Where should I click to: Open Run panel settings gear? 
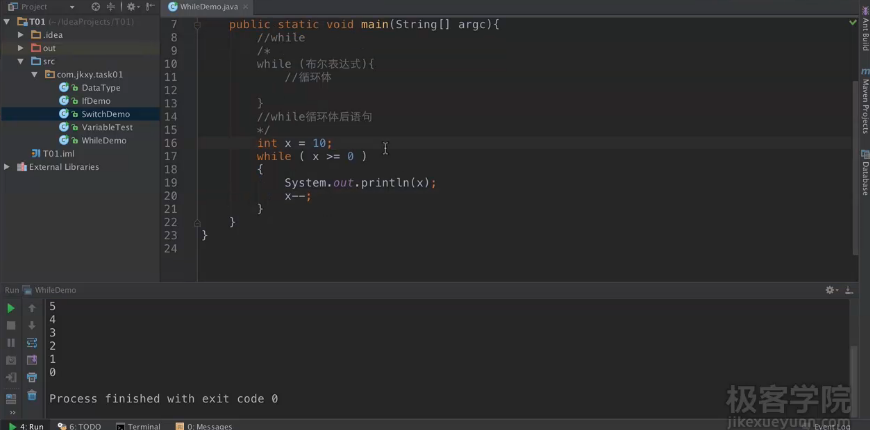pos(831,290)
